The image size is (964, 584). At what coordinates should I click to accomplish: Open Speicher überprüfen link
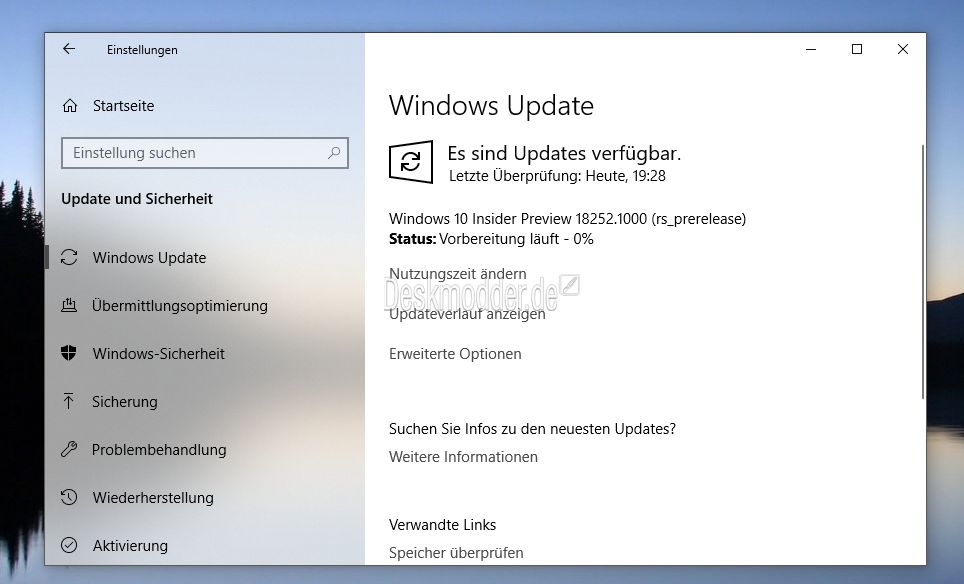pos(456,553)
